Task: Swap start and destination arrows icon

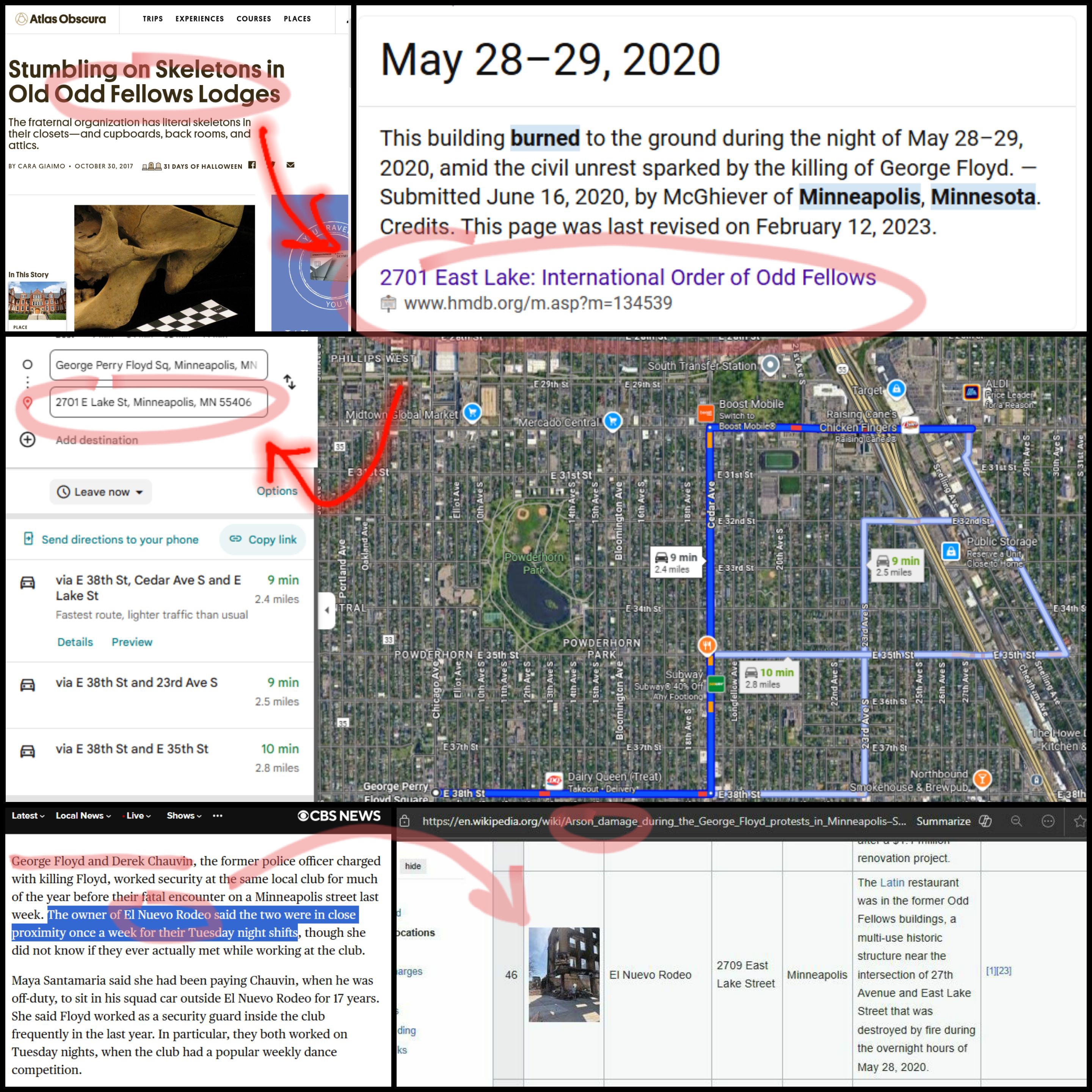Action: [289, 382]
